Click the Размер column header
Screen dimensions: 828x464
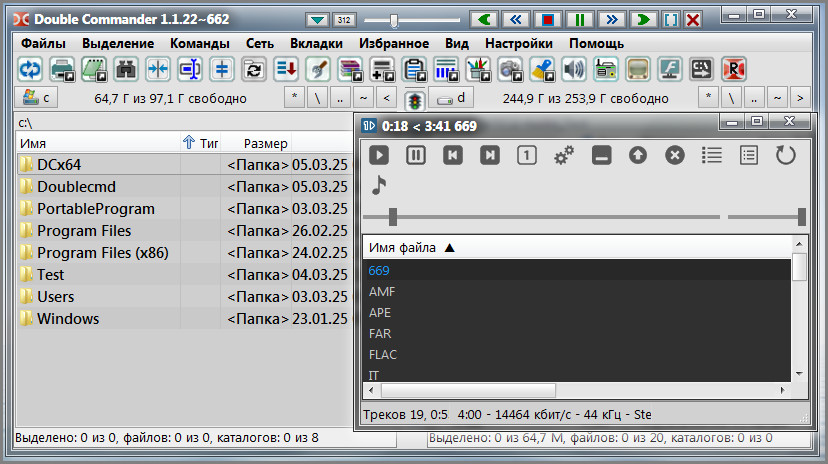(x=266, y=143)
